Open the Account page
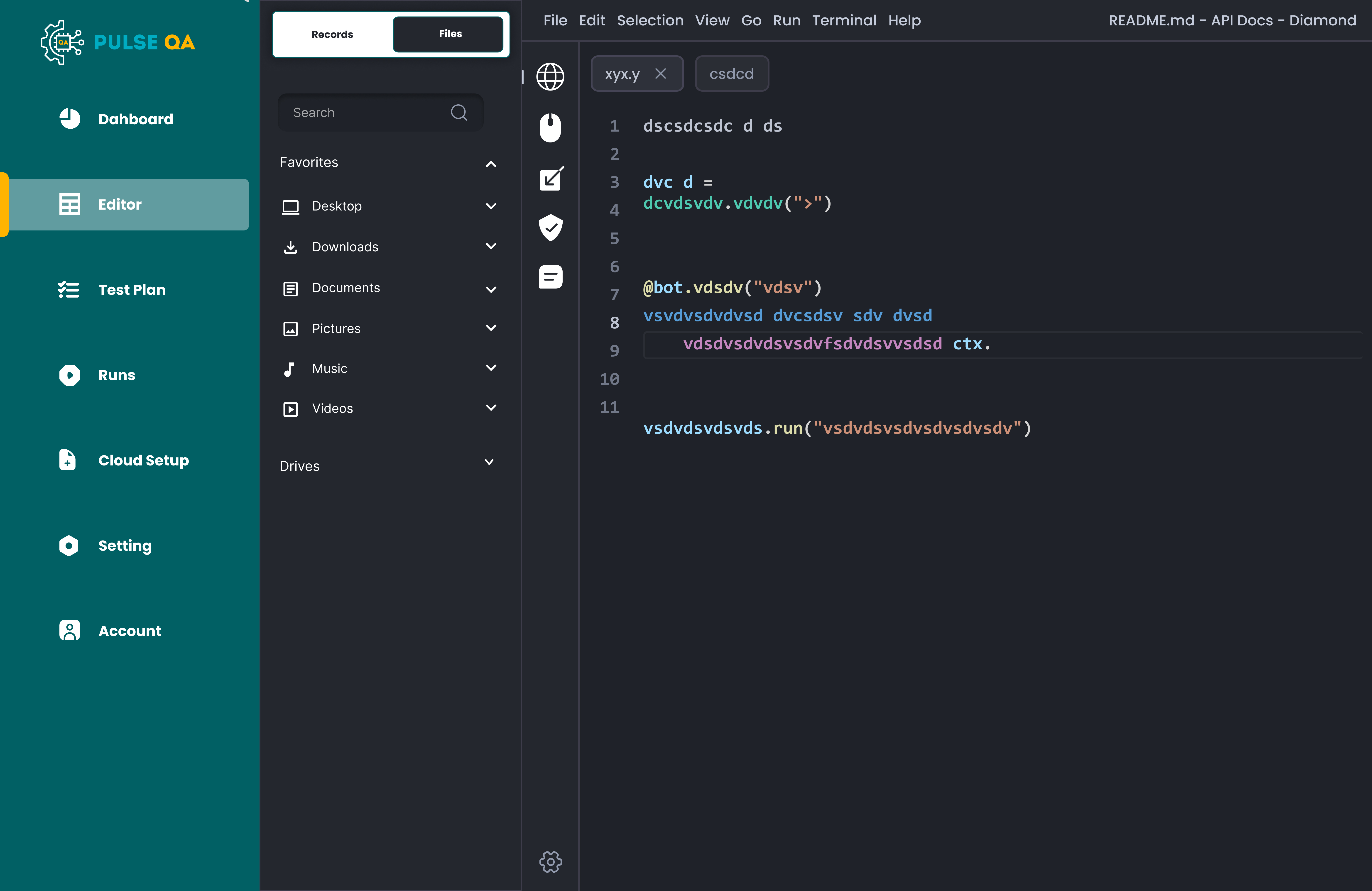The height and width of the screenshot is (891, 1372). [130, 631]
